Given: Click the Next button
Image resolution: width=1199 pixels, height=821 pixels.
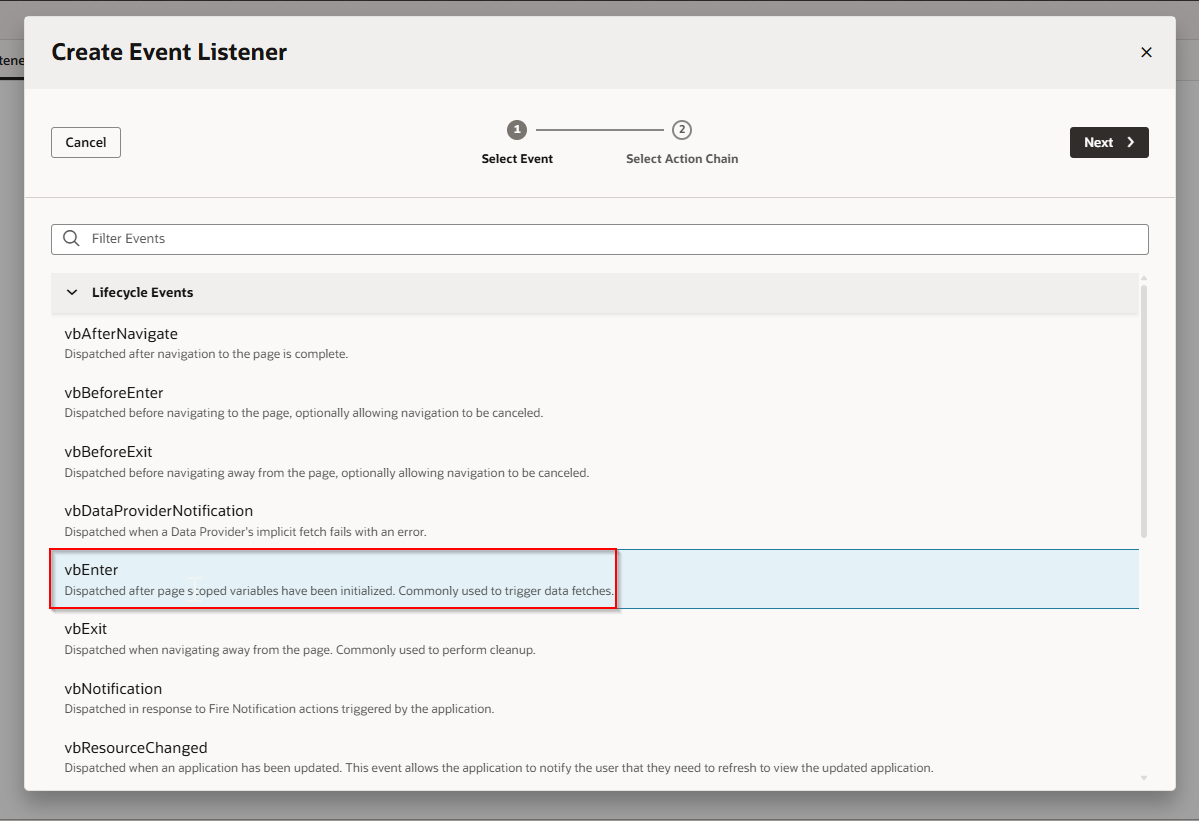Looking at the screenshot, I should pos(1108,142).
